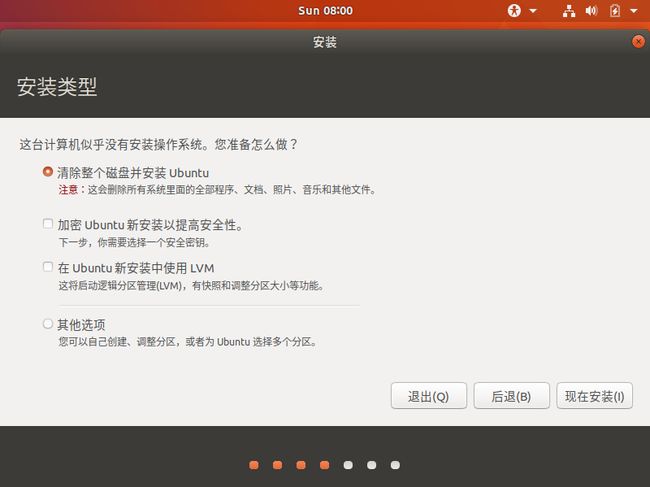Viewport: 650px width, 487px height.
Task: Close the 安装 window with red X
Action: 638,41
